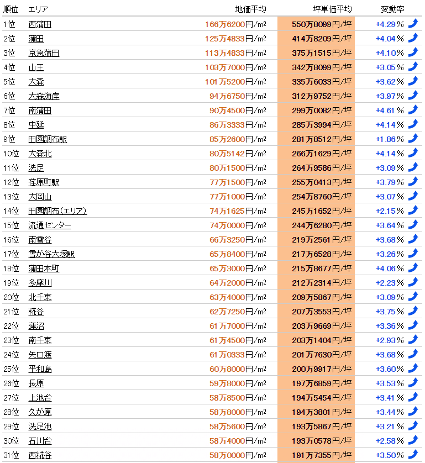The height and width of the screenshot is (463, 425).
Task: Click the arrow icon beside +4.04% in rank 2
Action: 413,38
